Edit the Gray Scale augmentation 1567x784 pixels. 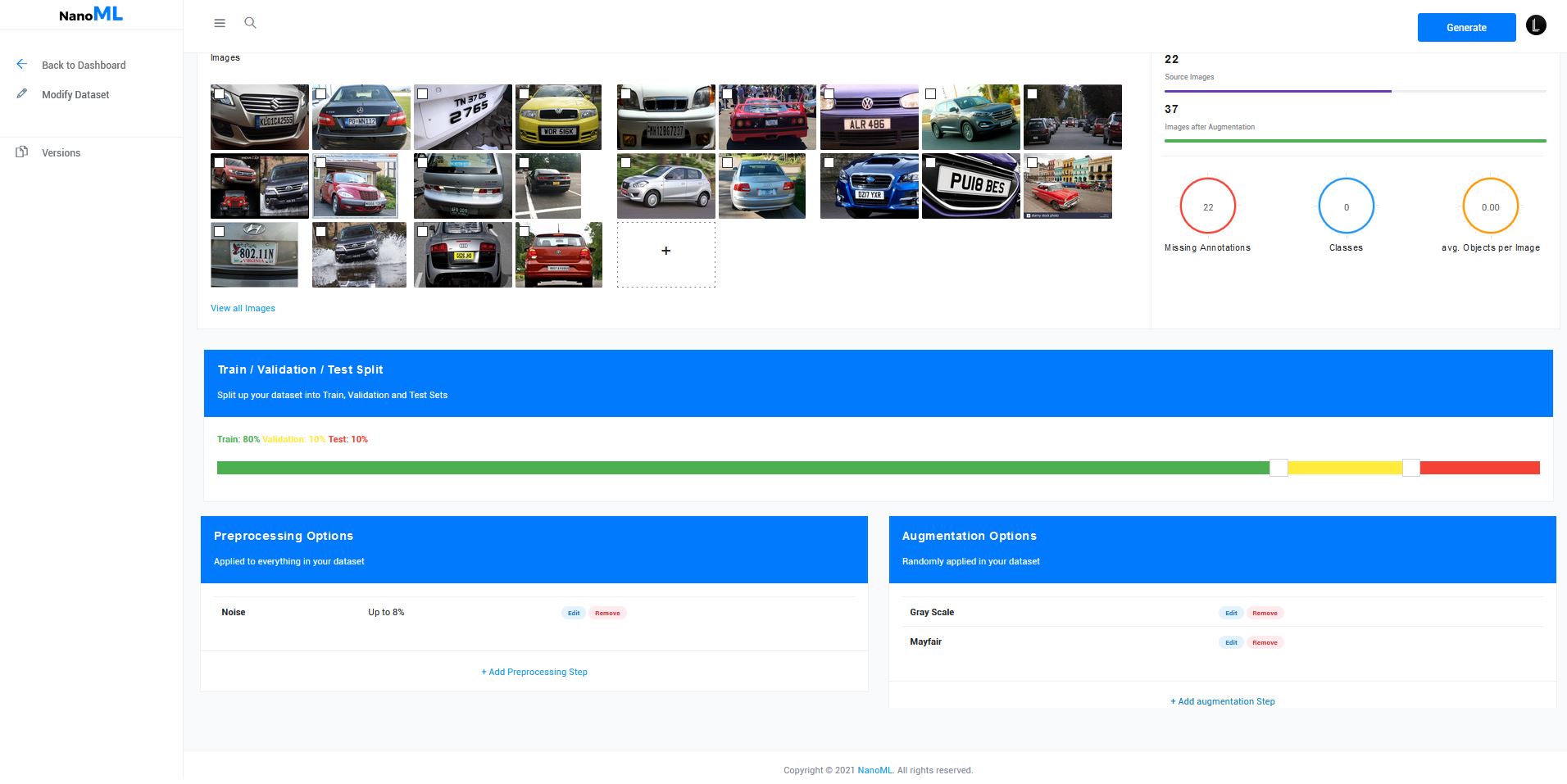tap(1231, 613)
